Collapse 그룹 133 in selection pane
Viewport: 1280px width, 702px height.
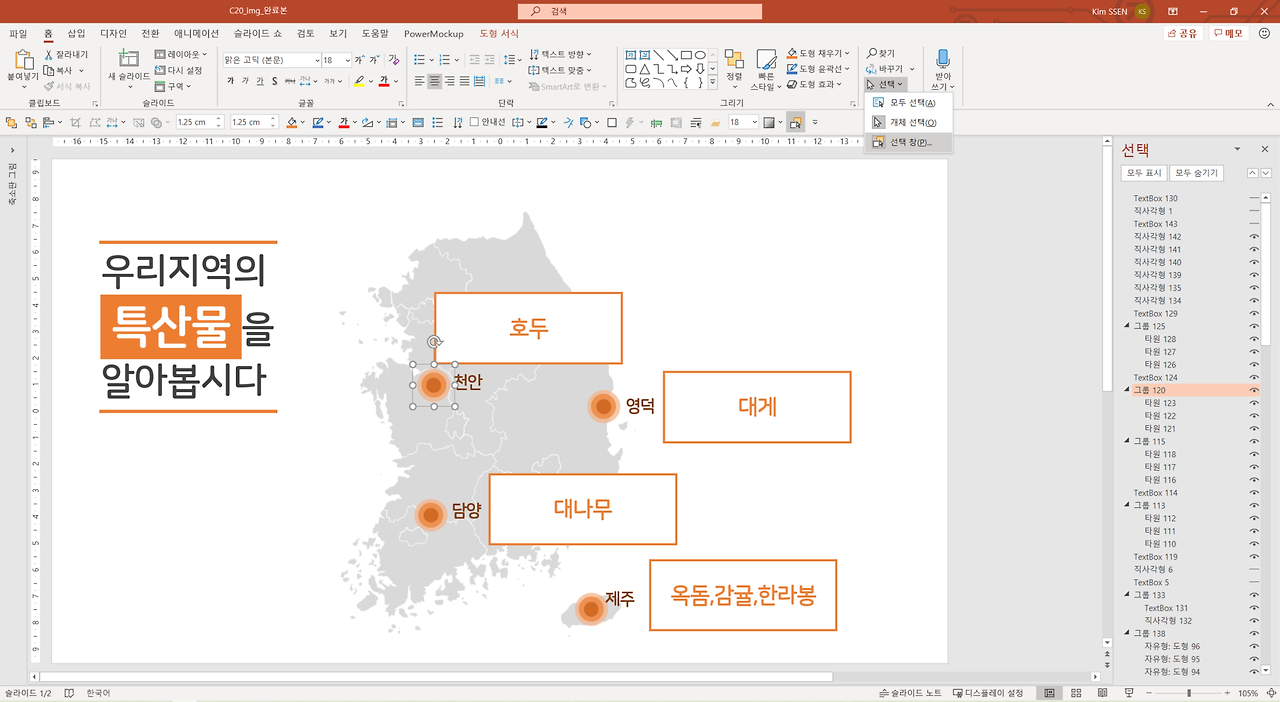1127,595
